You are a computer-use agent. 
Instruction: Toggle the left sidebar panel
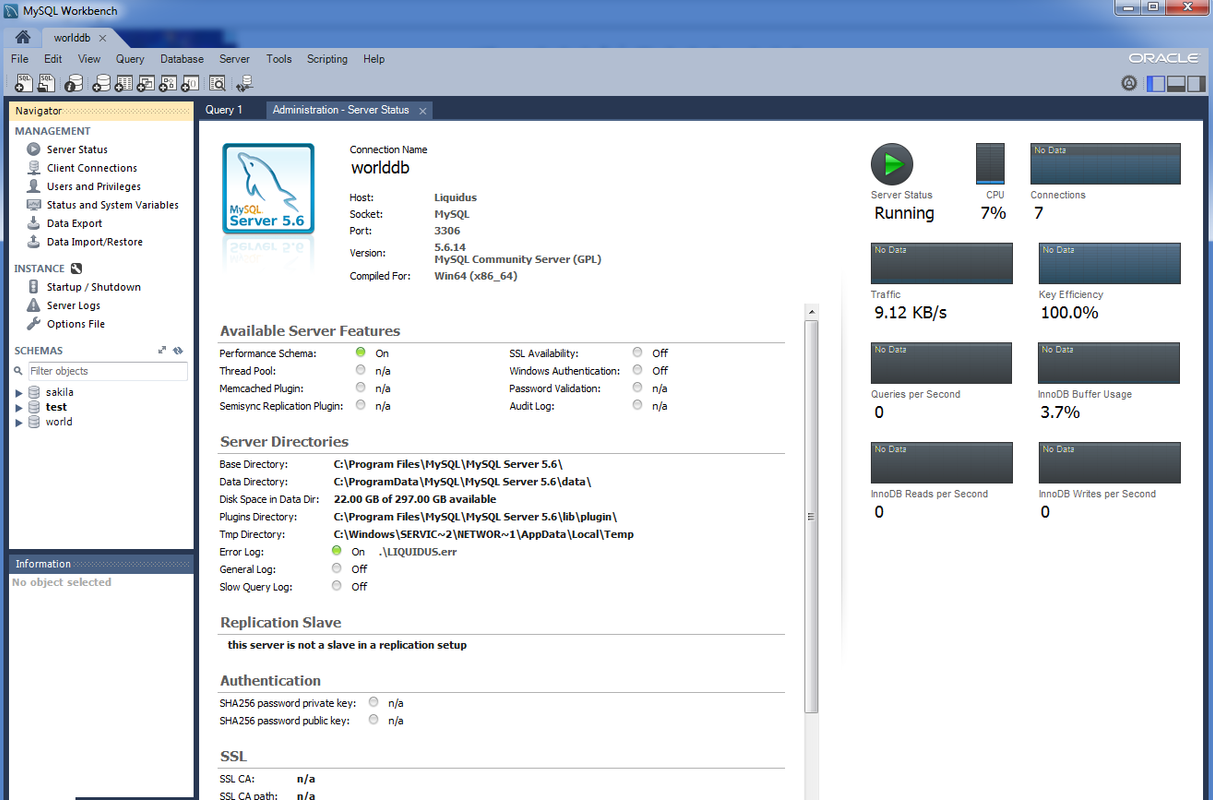[1156, 84]
